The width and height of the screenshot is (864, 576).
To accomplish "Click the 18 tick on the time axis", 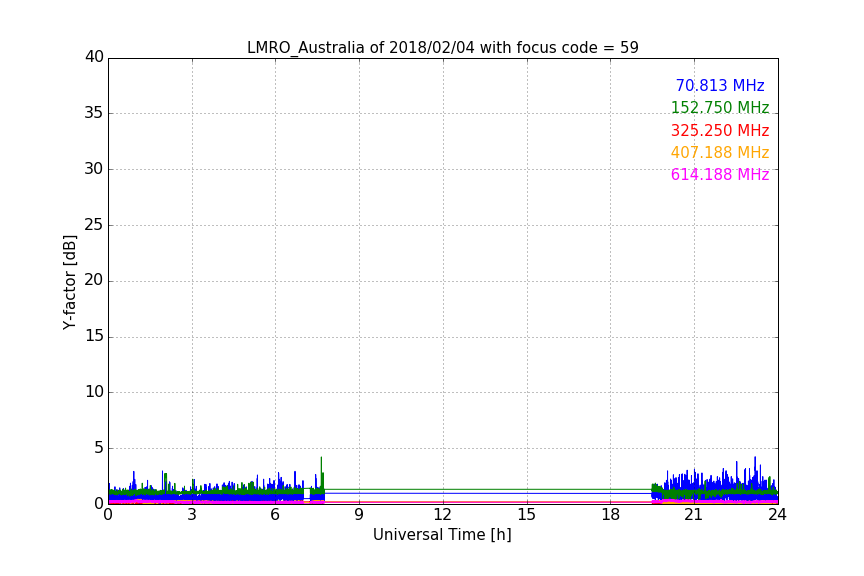I will [611, 515].
